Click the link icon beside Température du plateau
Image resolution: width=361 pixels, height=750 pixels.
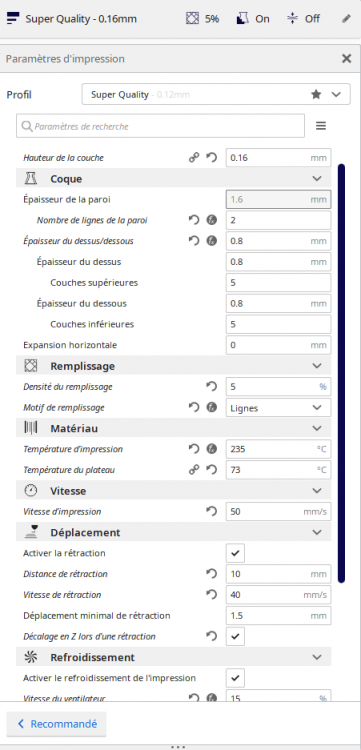(194, 470)
